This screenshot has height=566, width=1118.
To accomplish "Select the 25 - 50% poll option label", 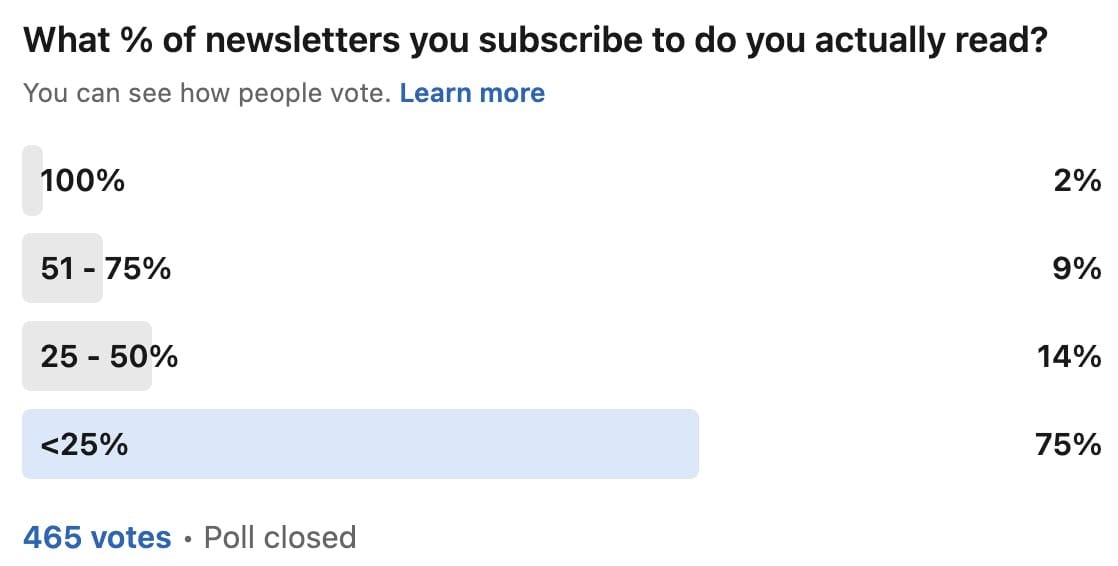I will click(x=109, y=356).
